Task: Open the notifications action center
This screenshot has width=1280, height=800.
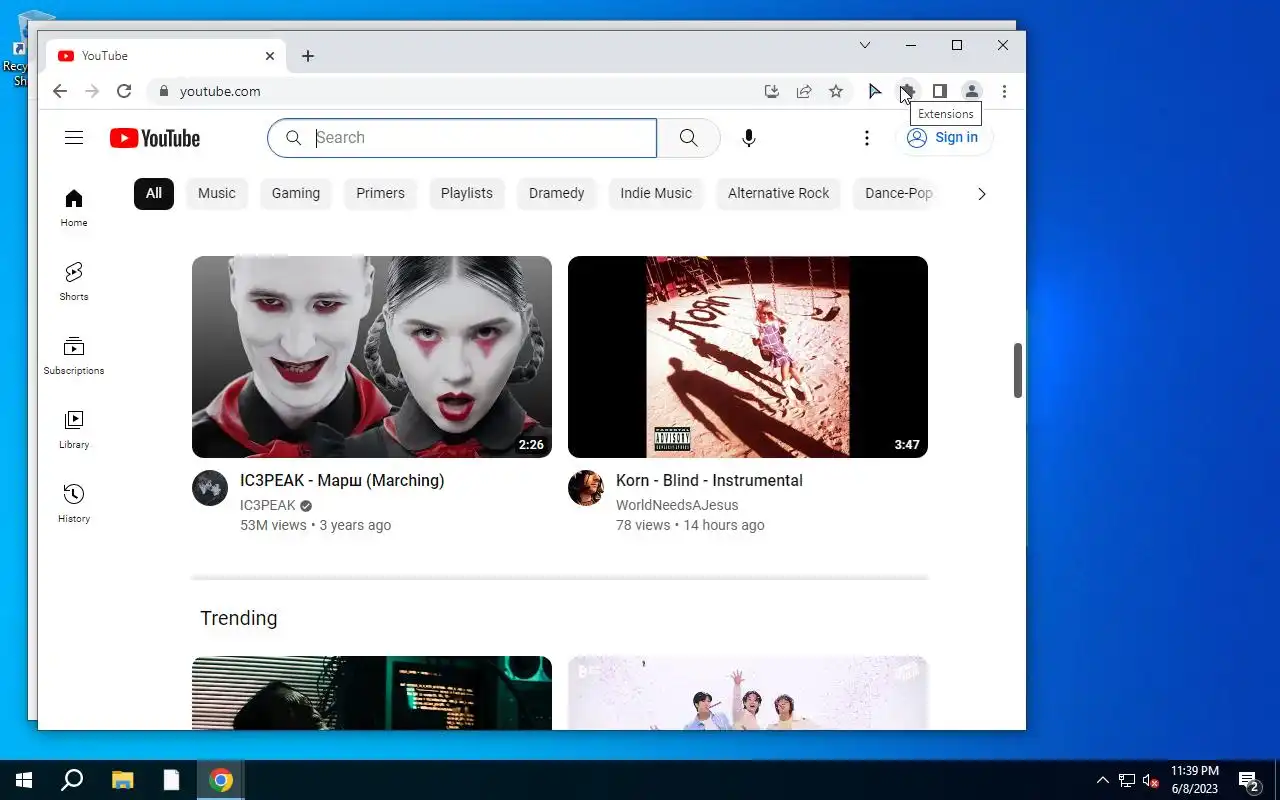Action: pos(1248,780)
